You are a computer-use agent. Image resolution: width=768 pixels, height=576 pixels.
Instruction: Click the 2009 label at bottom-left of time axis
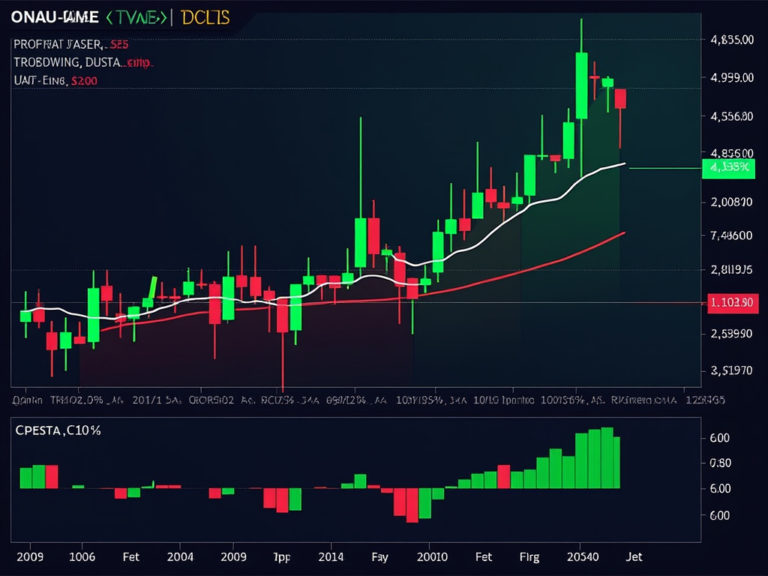pos(32,555)
